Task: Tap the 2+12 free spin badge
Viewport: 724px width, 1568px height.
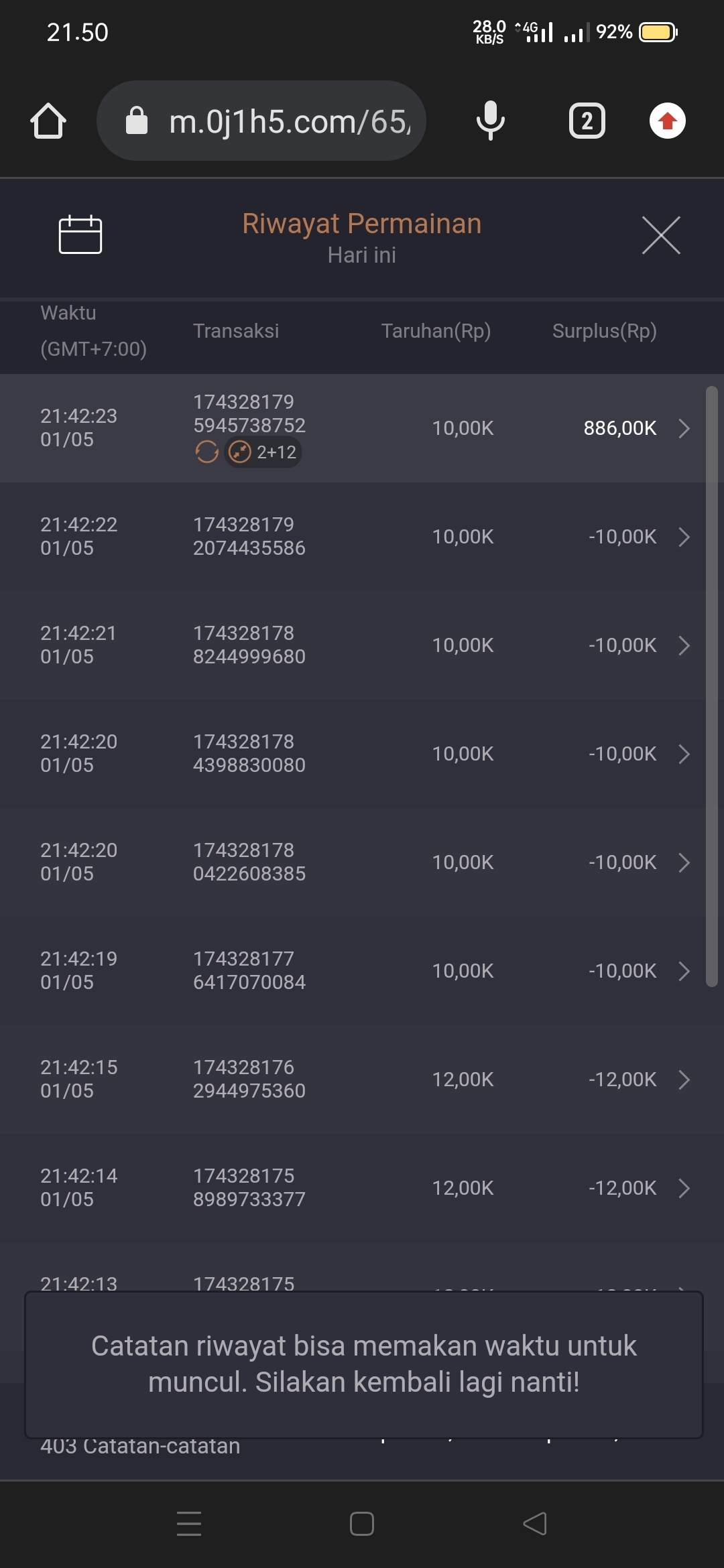Action: point(263,452)
